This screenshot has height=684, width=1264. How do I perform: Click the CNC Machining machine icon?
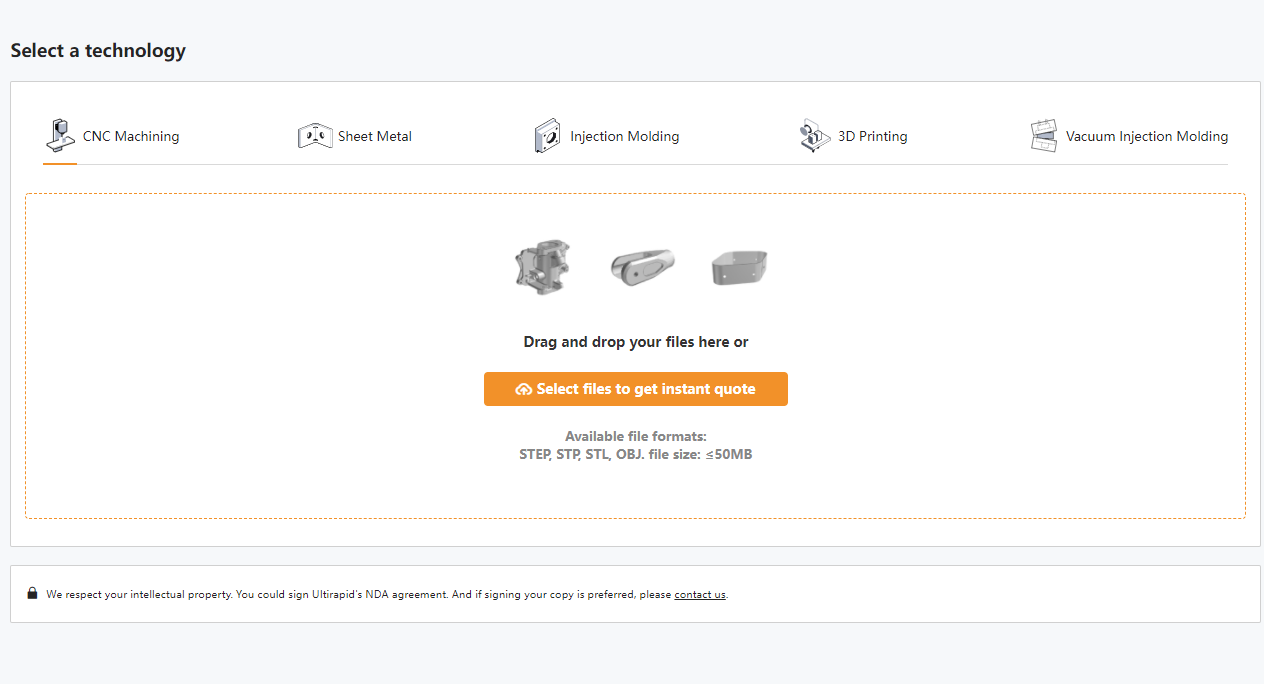tap(61, 133)
